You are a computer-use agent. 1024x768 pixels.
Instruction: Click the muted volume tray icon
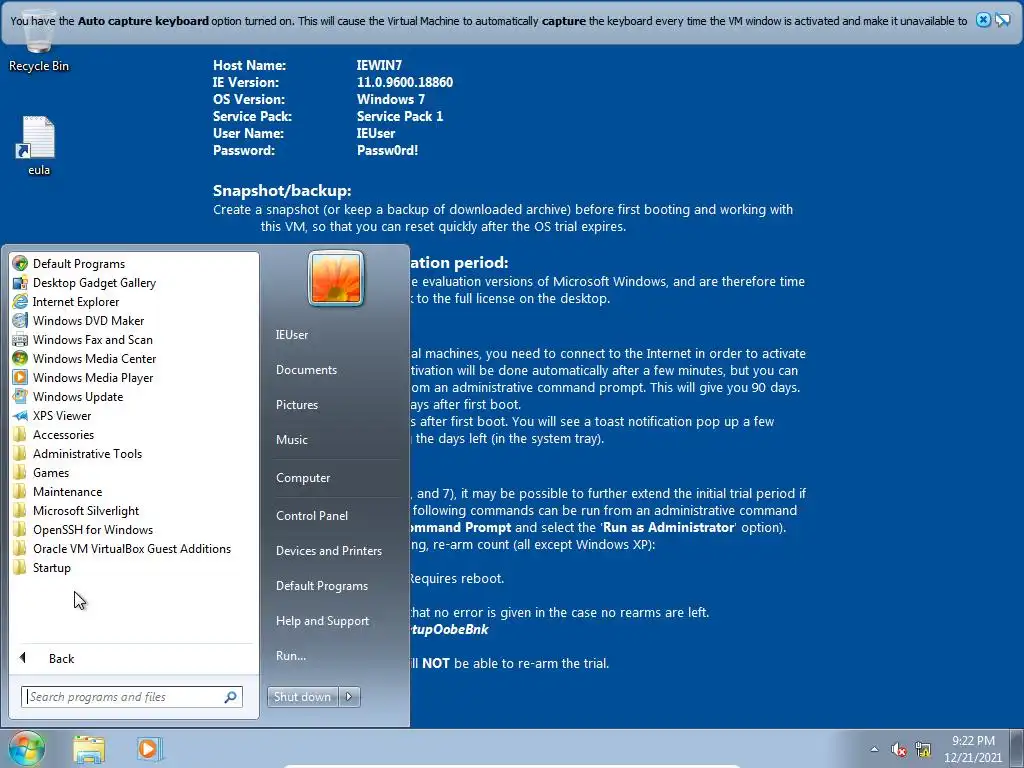(899, 749)
